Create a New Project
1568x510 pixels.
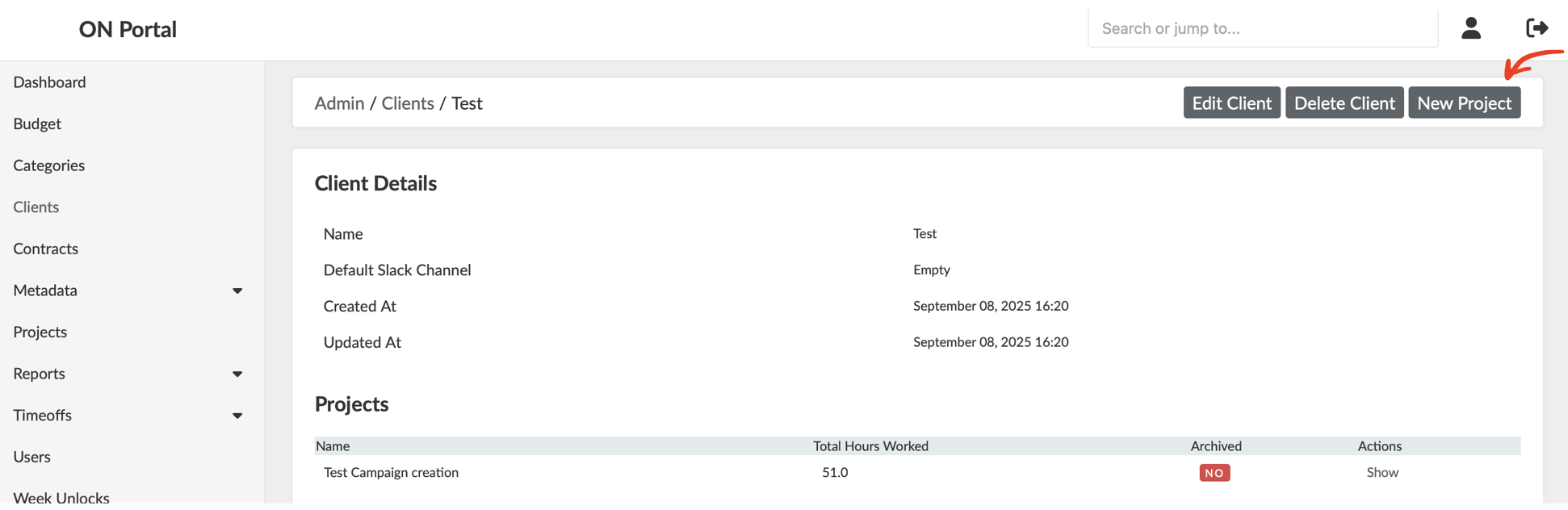pyautogui.click(x=1464, y=102)
